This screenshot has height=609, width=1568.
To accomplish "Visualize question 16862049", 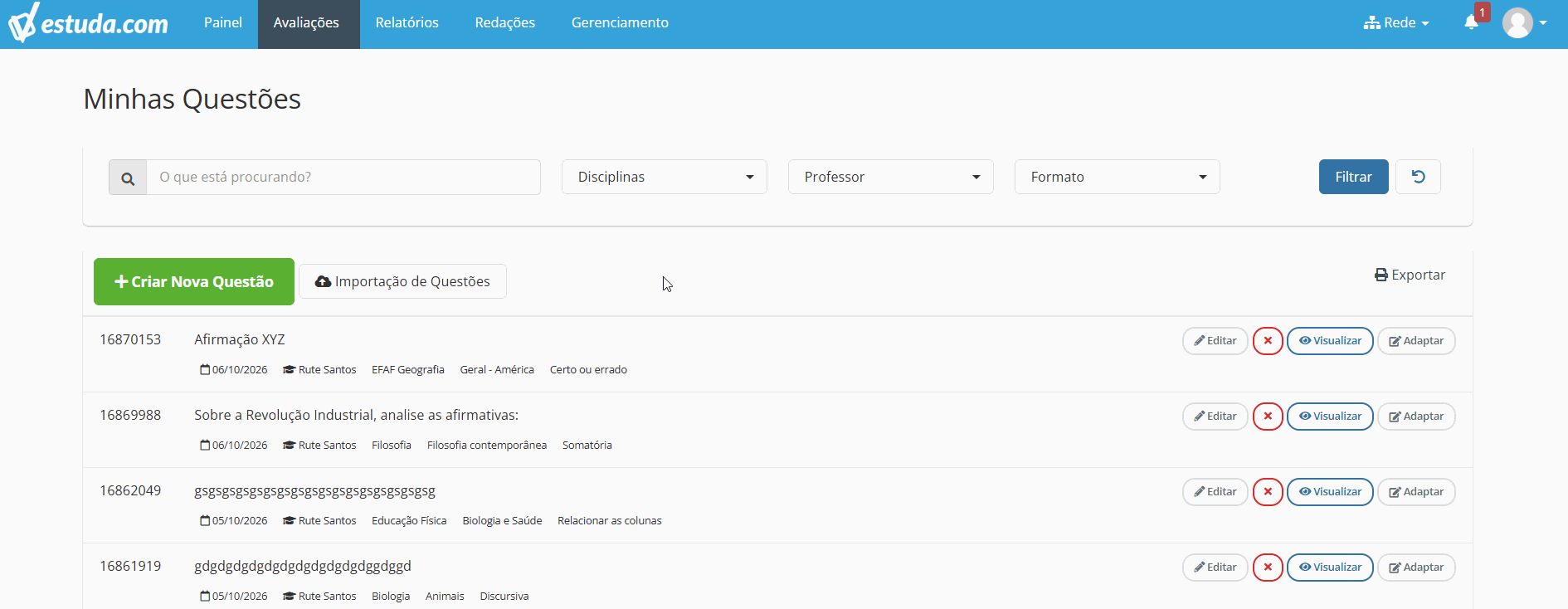I will [x=1331, y=492].
